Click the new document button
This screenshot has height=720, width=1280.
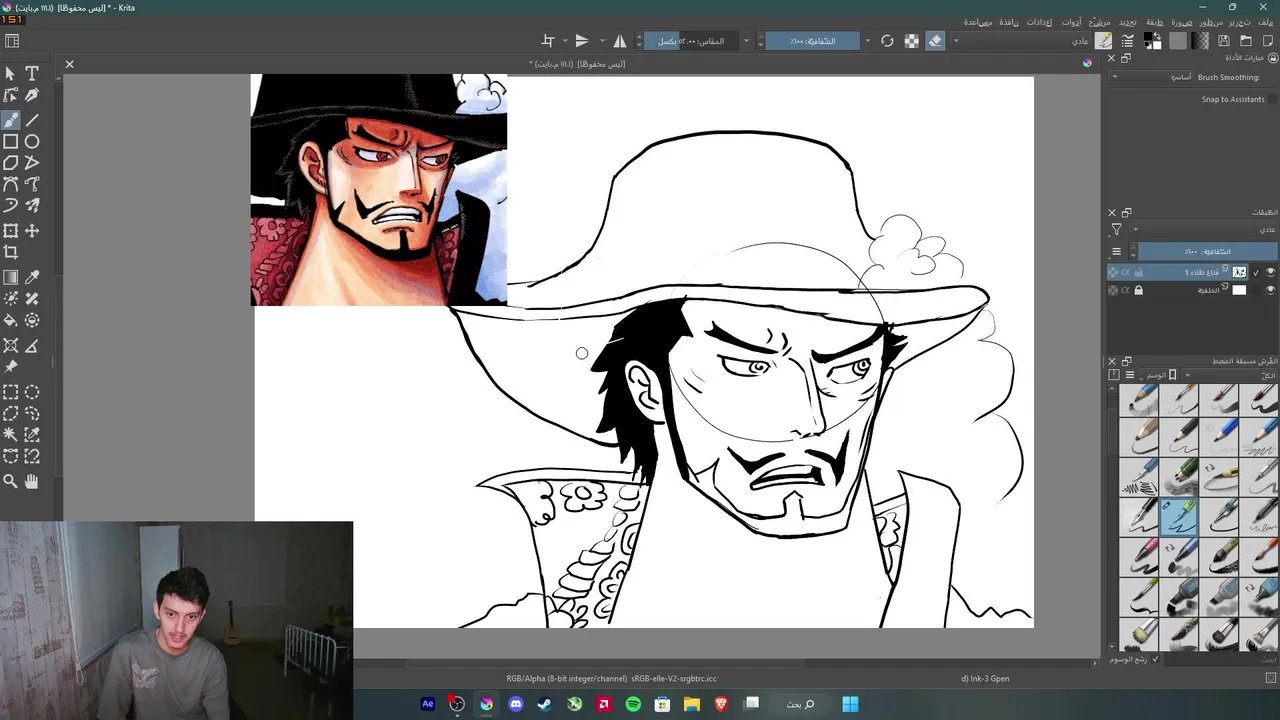[1267, 41]
